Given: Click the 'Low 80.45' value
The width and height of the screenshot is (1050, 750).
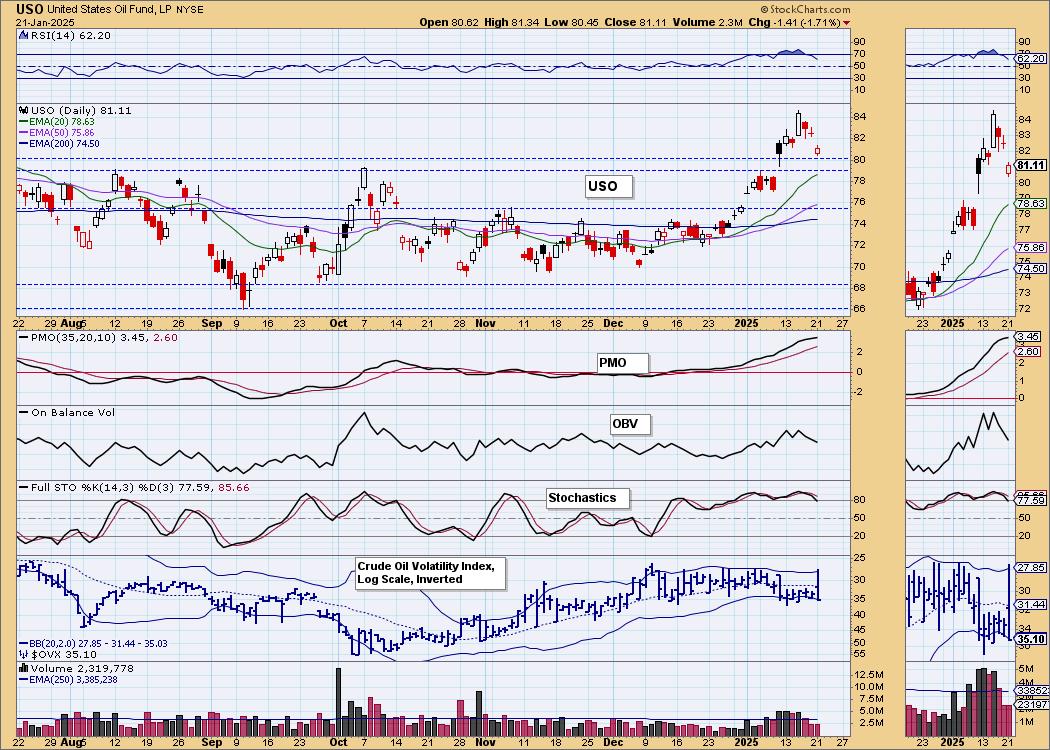Looking at the screenshot, I should (x=571, y=22).
